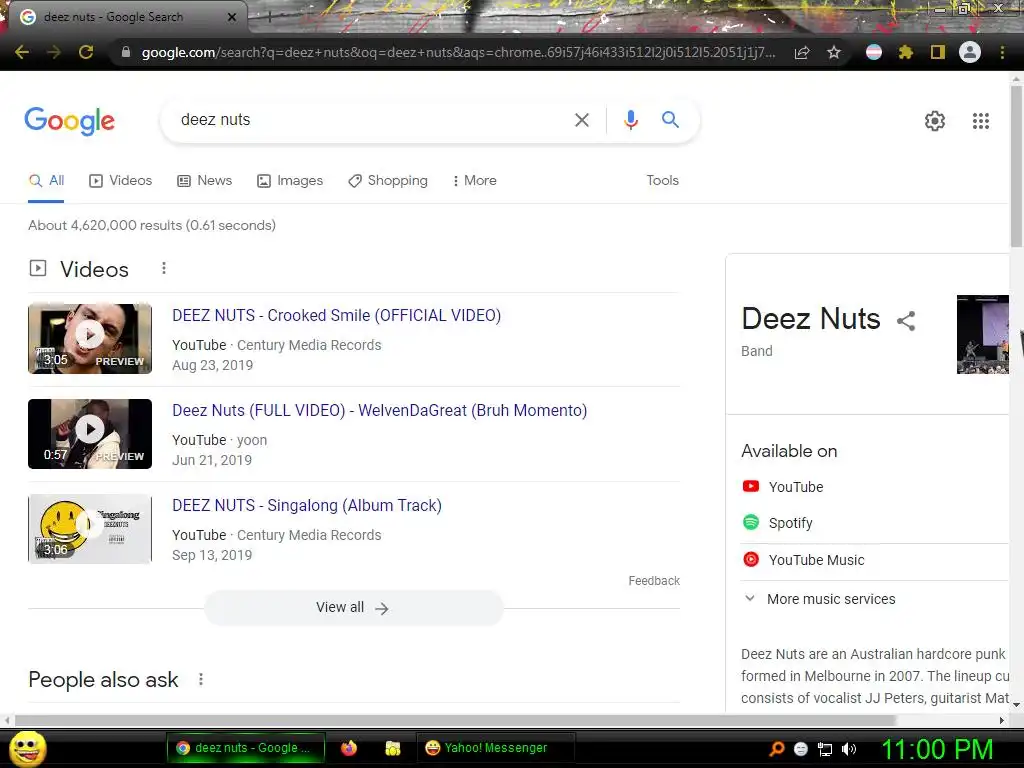Open YouTube under Available on
Screen dimensions: 1024x768
tap(783, 487)
